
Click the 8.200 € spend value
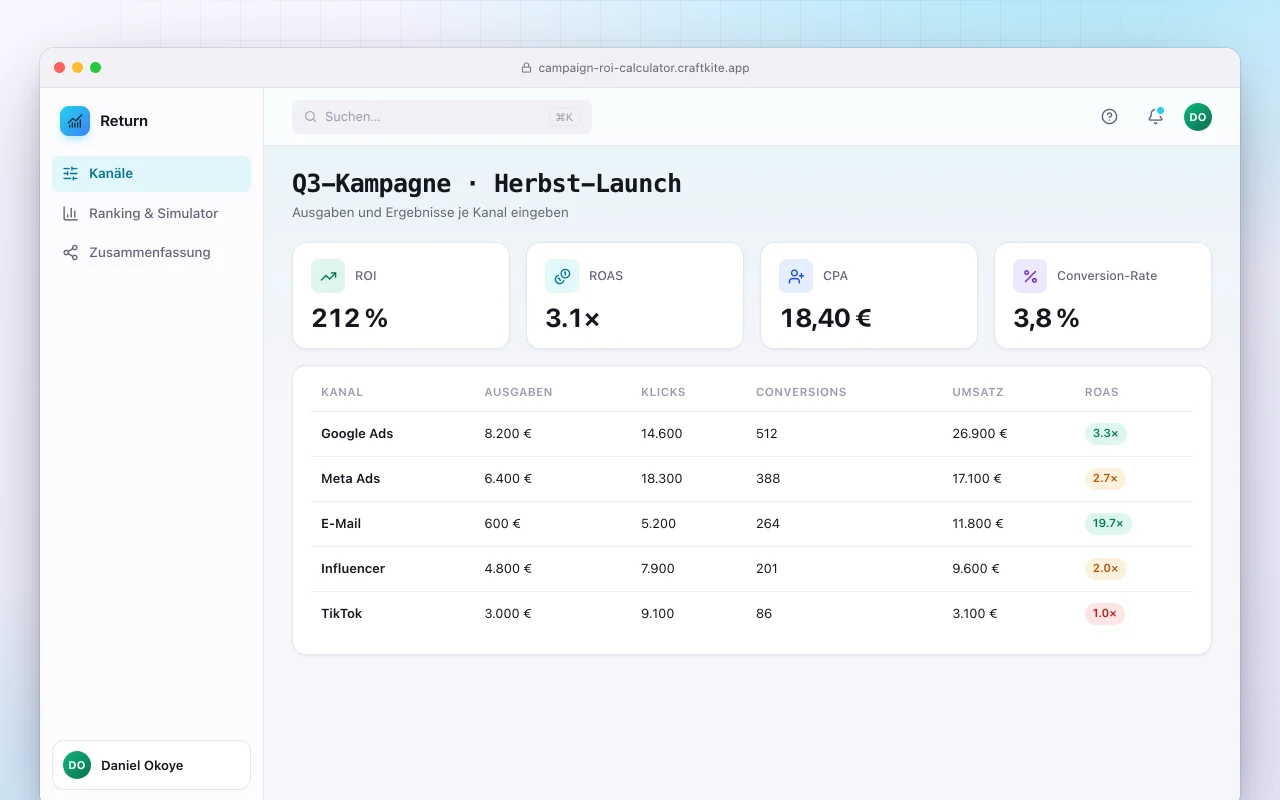508,434
